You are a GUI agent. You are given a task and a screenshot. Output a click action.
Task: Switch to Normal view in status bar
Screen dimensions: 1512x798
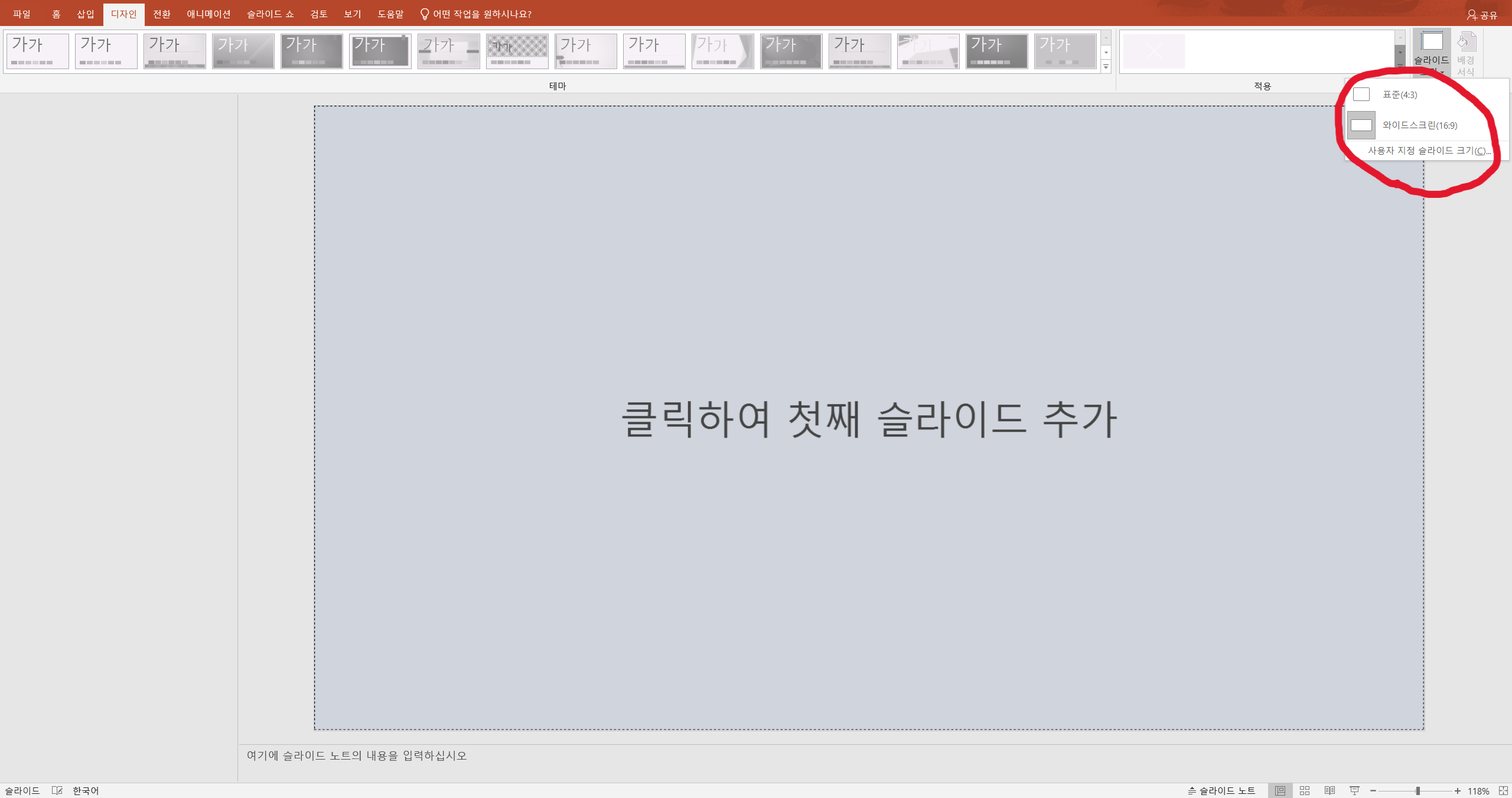coord(1280,791)
